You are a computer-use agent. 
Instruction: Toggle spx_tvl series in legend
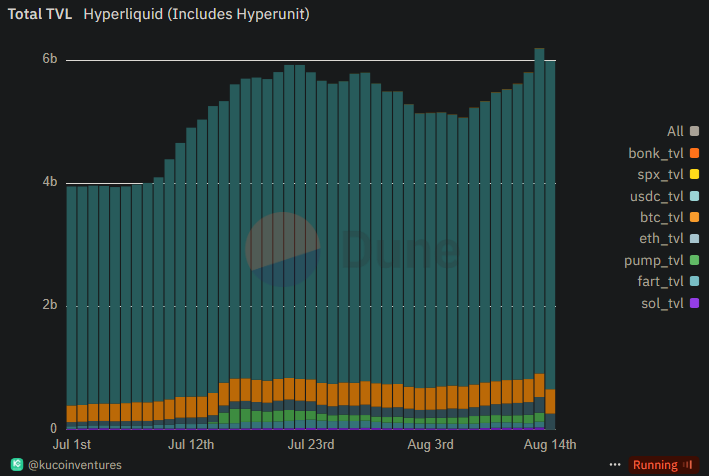pyautogui.click(x=668, y=174)
